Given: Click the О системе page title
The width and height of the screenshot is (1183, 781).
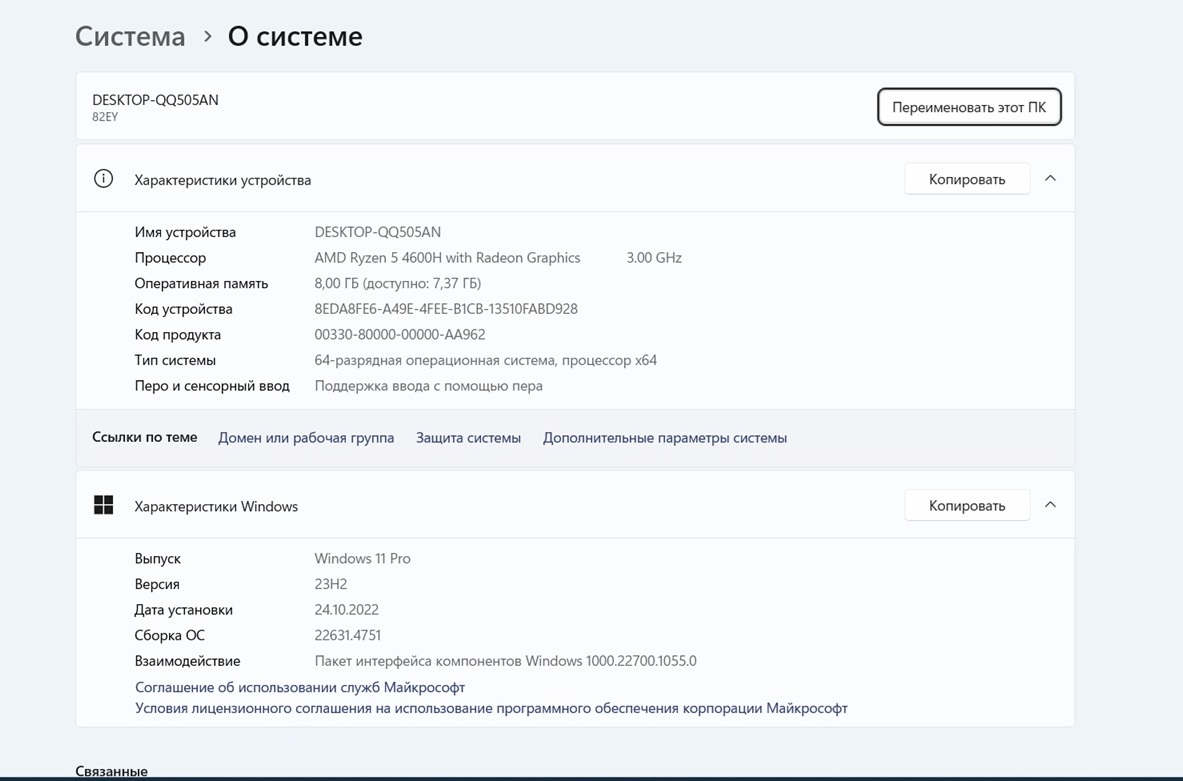Looking at the screenshot, I should tap(295, 36).
